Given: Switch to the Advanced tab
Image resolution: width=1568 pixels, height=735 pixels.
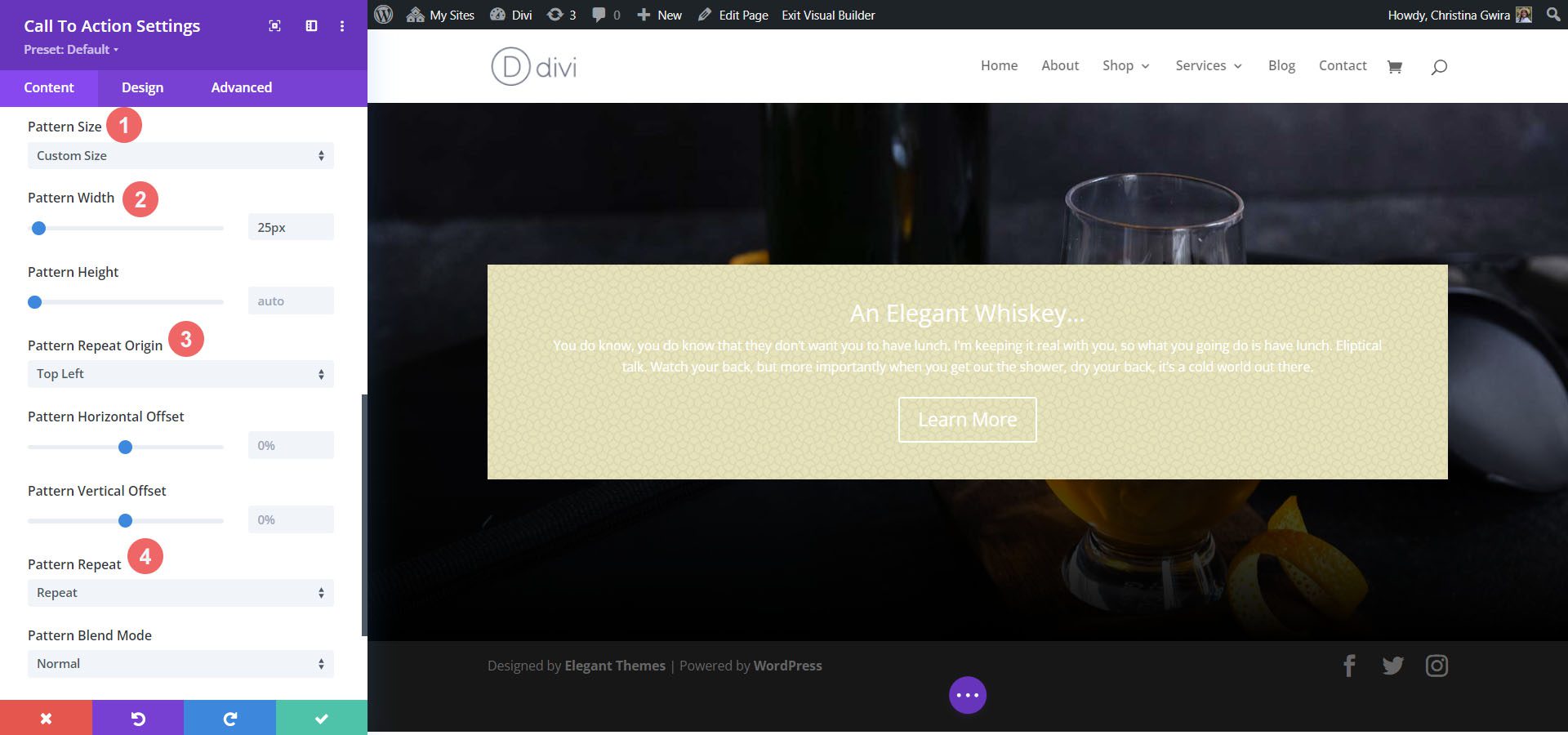Looking at the screenshot, I should click(241, 87).
